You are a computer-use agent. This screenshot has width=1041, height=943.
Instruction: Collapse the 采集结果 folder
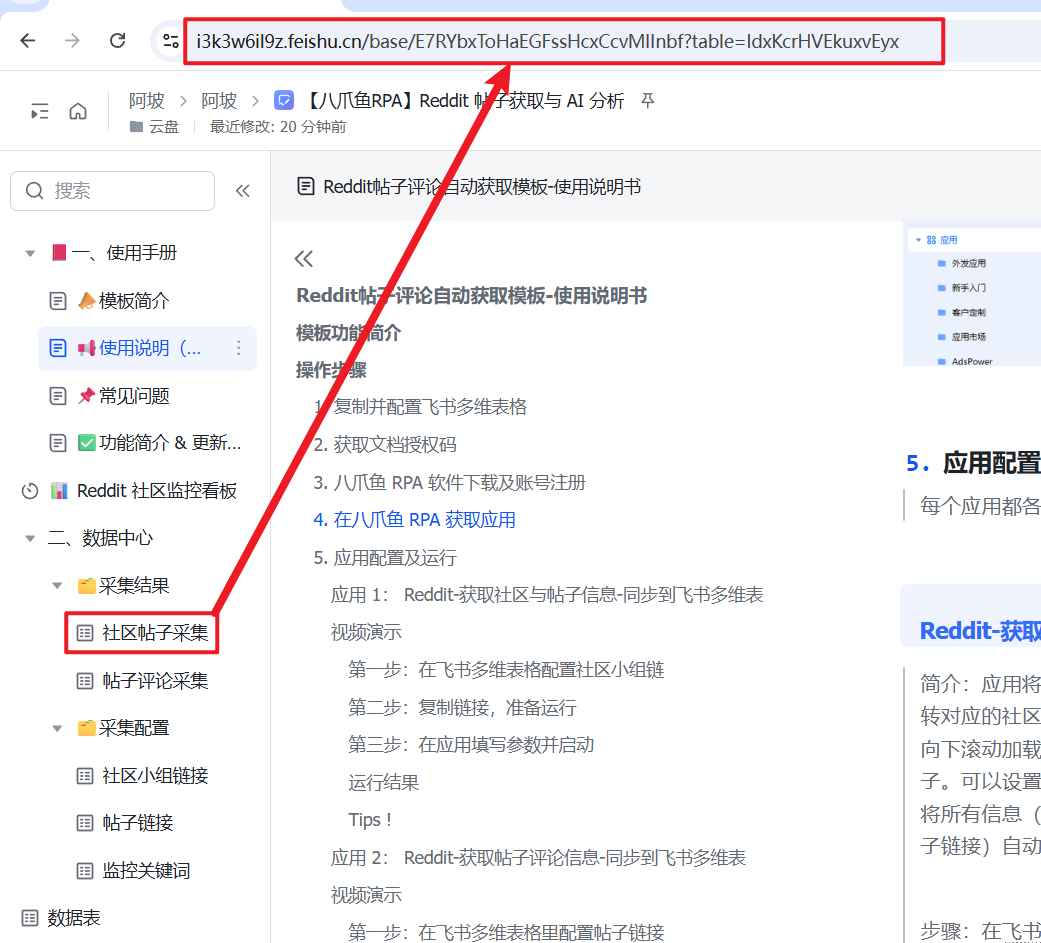click(x=58, y=586)
